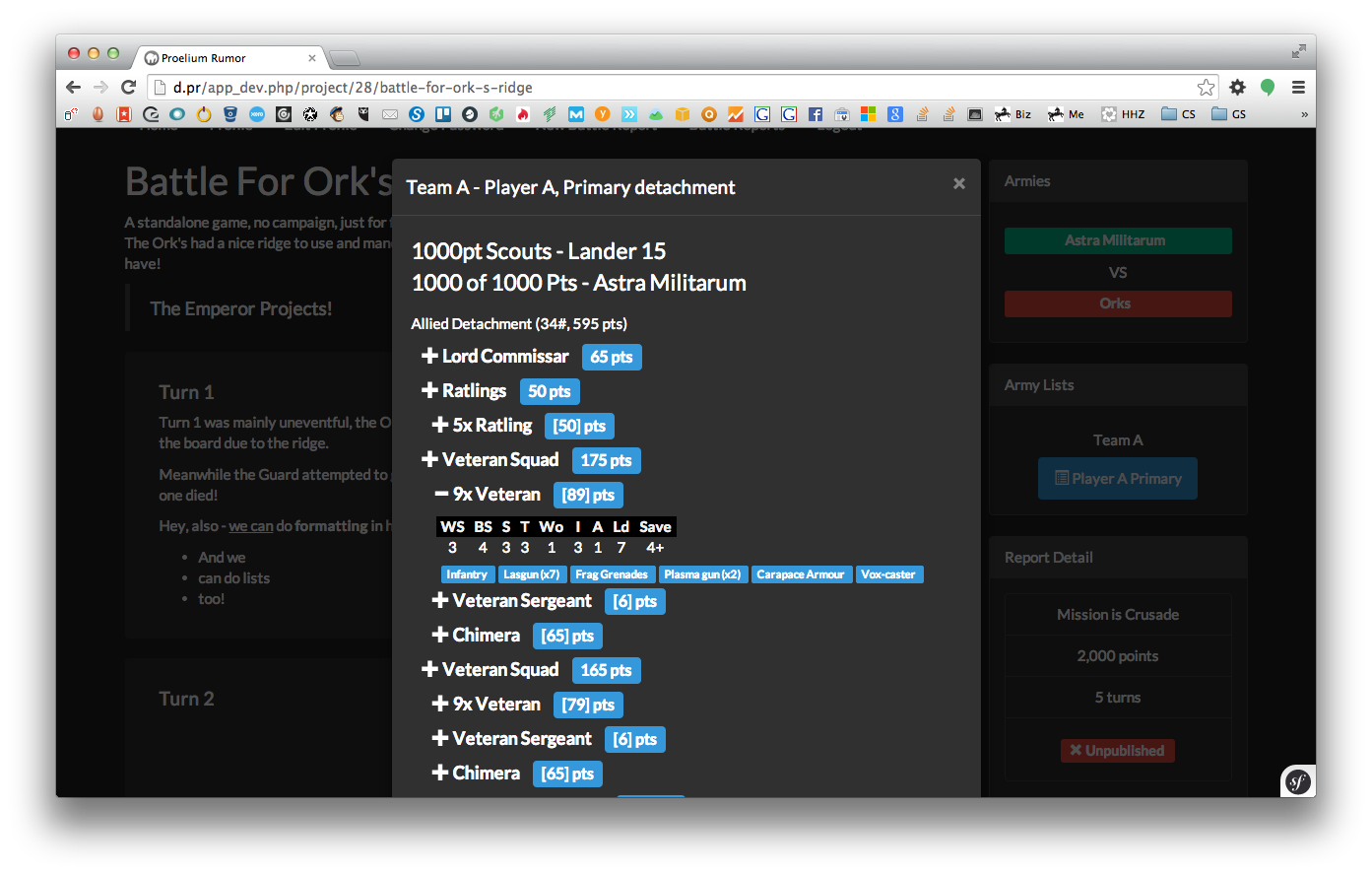Open the Player A Primary army list
The image size is (1372, 875).
(1118, 478)
